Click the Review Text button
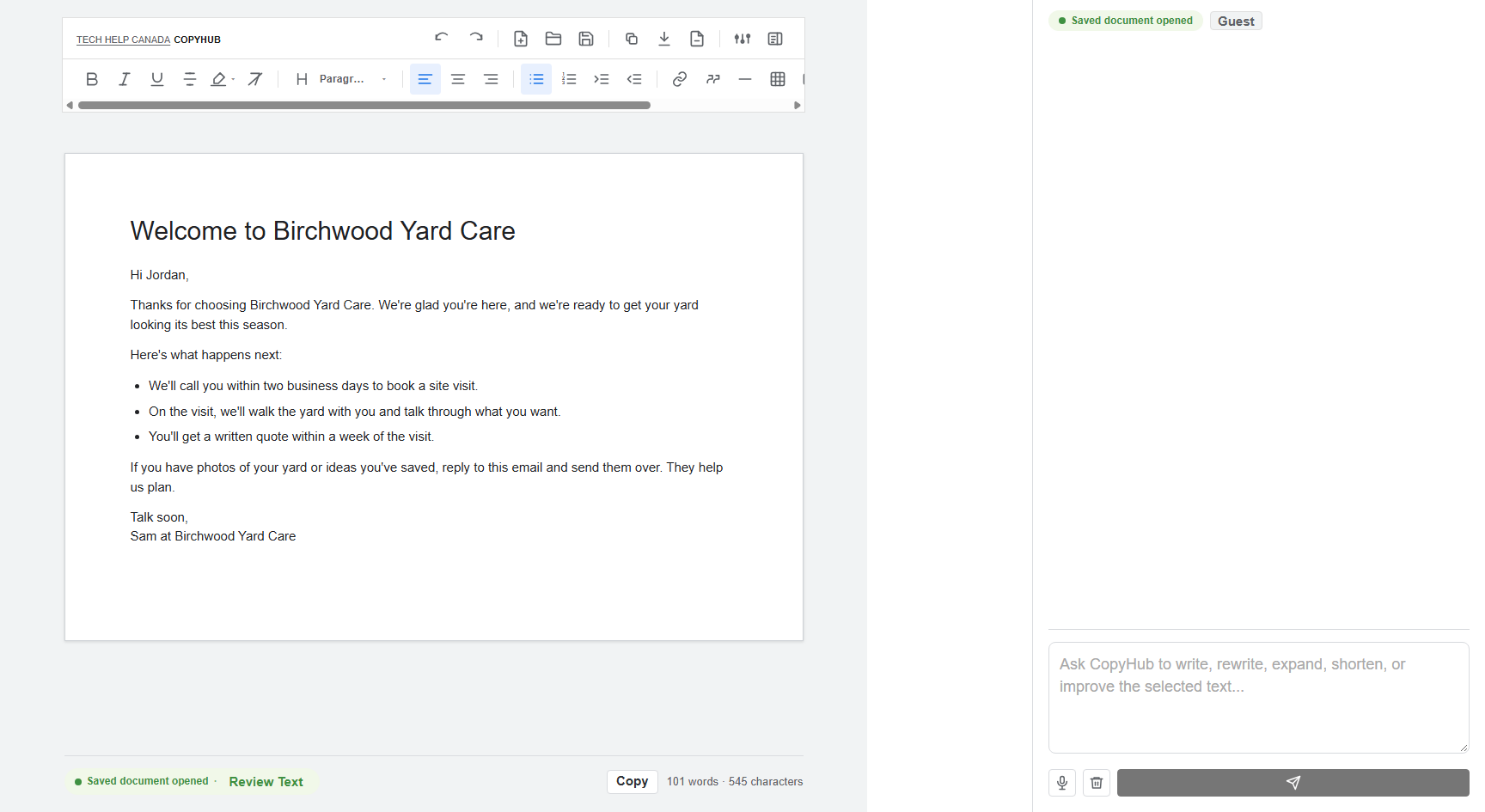This screenshot has width=1485, height=812. pos(266,782)
